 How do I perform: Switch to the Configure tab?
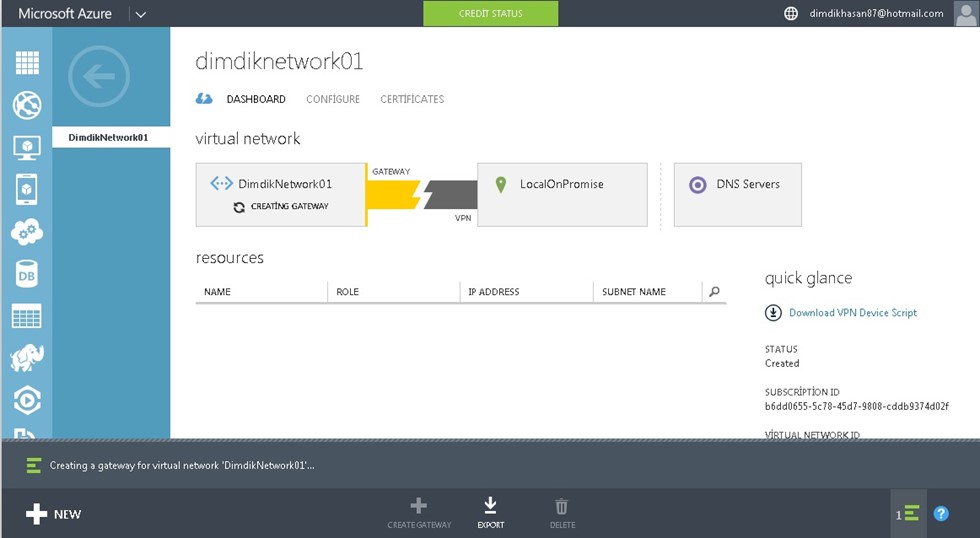pos(333,99)
